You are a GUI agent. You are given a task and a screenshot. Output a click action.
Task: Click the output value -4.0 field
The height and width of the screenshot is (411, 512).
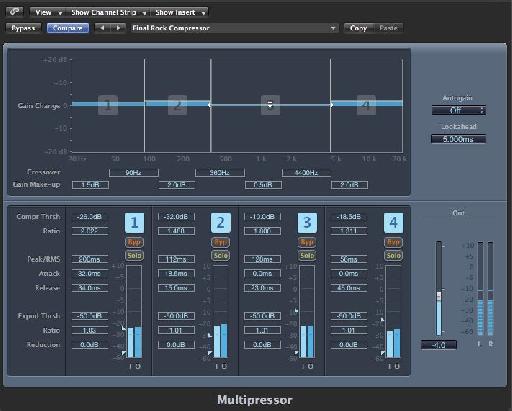439,345
